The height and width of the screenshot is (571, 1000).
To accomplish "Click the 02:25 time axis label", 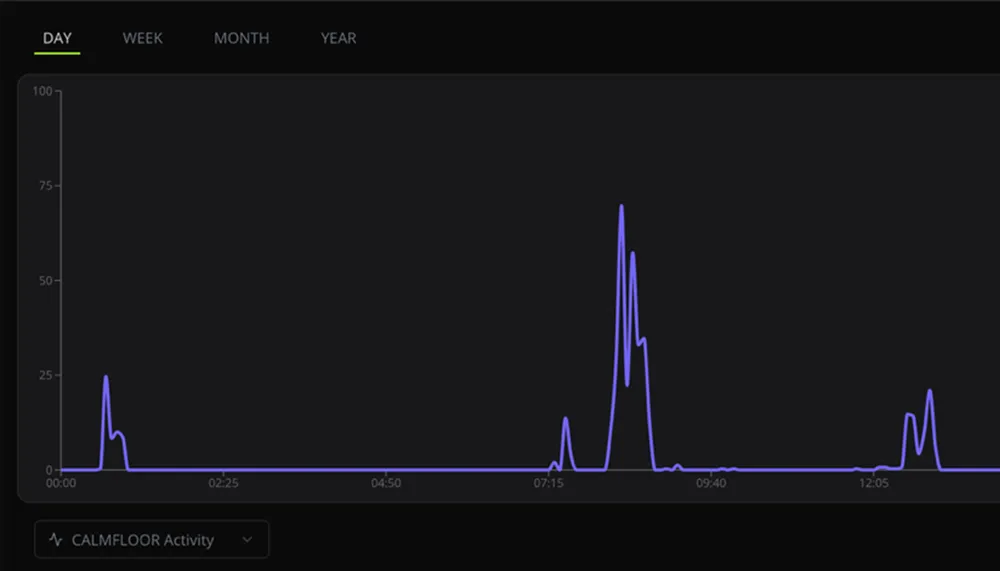I will (223, 483).
